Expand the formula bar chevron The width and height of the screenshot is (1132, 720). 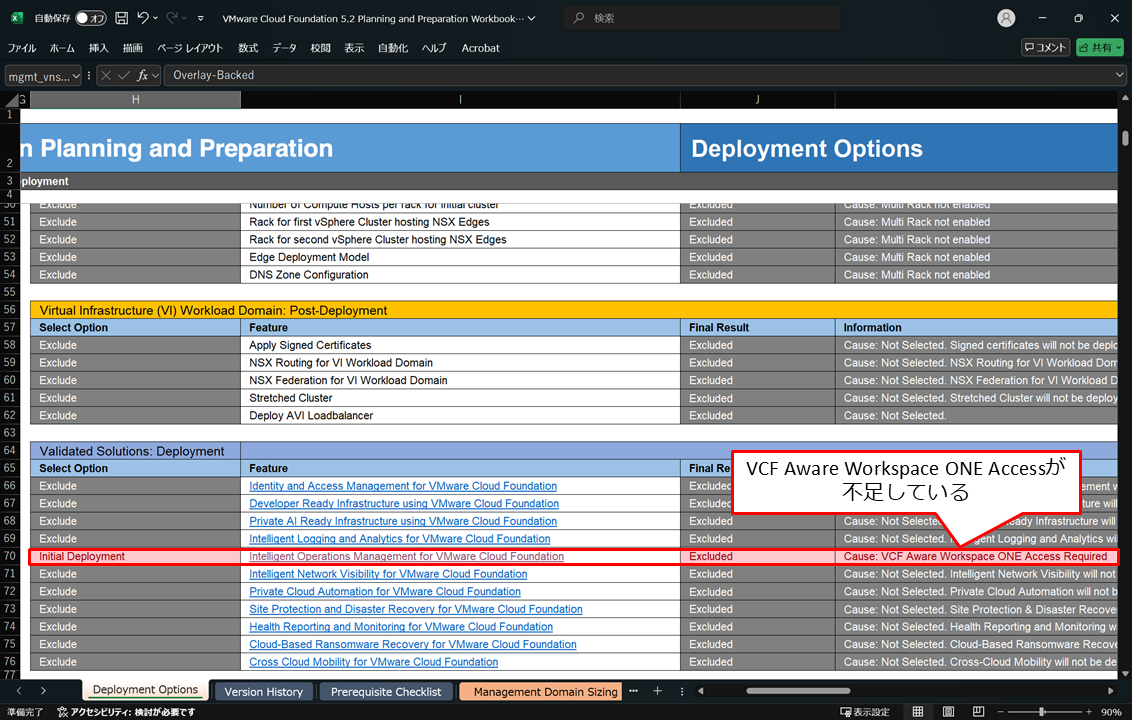click(x=1119, y=74)
